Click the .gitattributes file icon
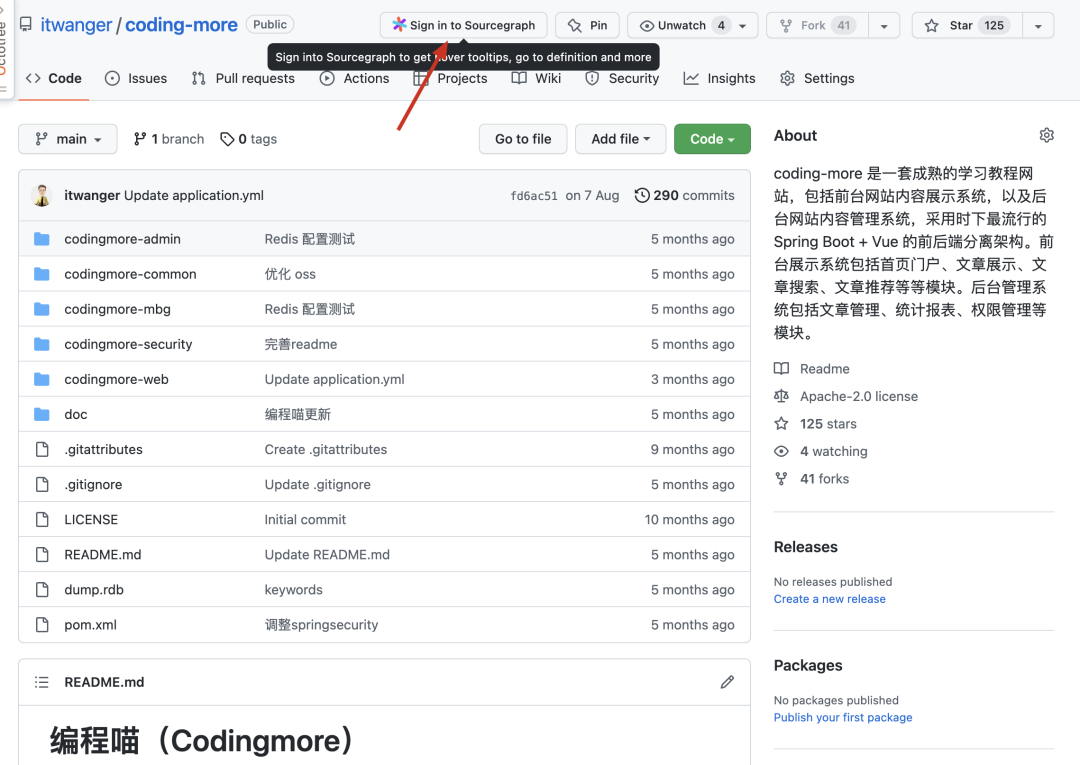 [42, 450]
